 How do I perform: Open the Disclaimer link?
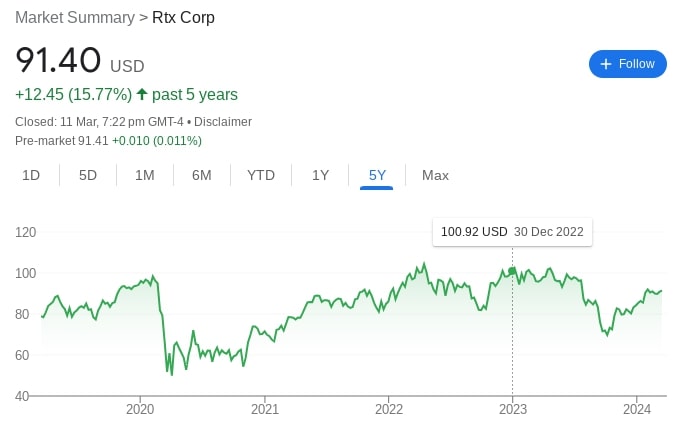(x=223, y=122)
